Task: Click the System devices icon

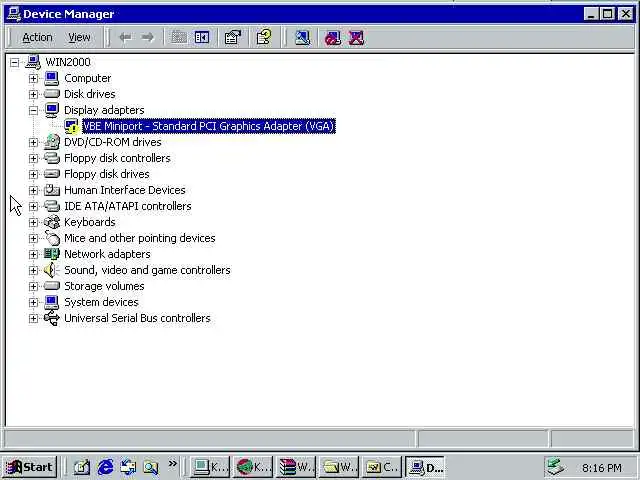Action: [x=52, y=302]
